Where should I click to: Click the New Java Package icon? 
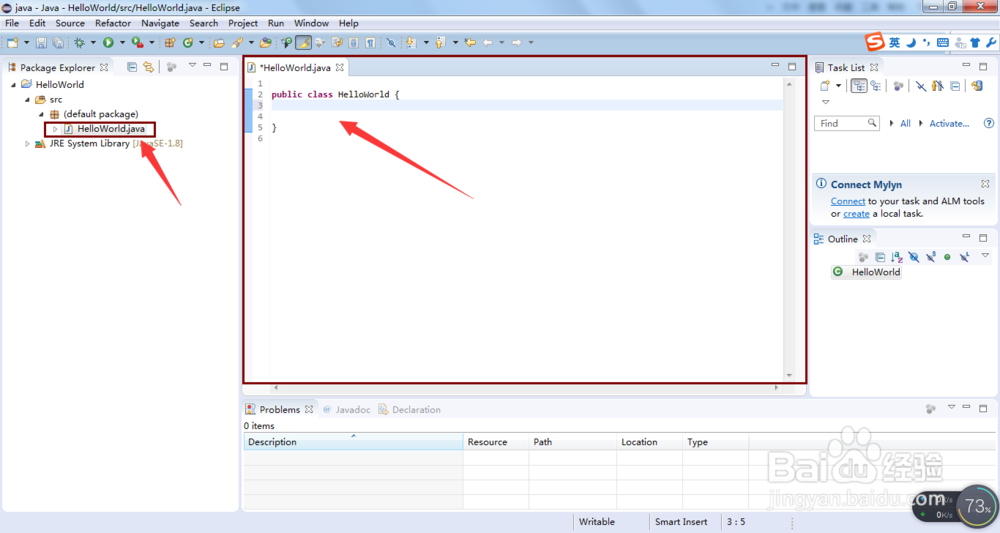(170, 43)
